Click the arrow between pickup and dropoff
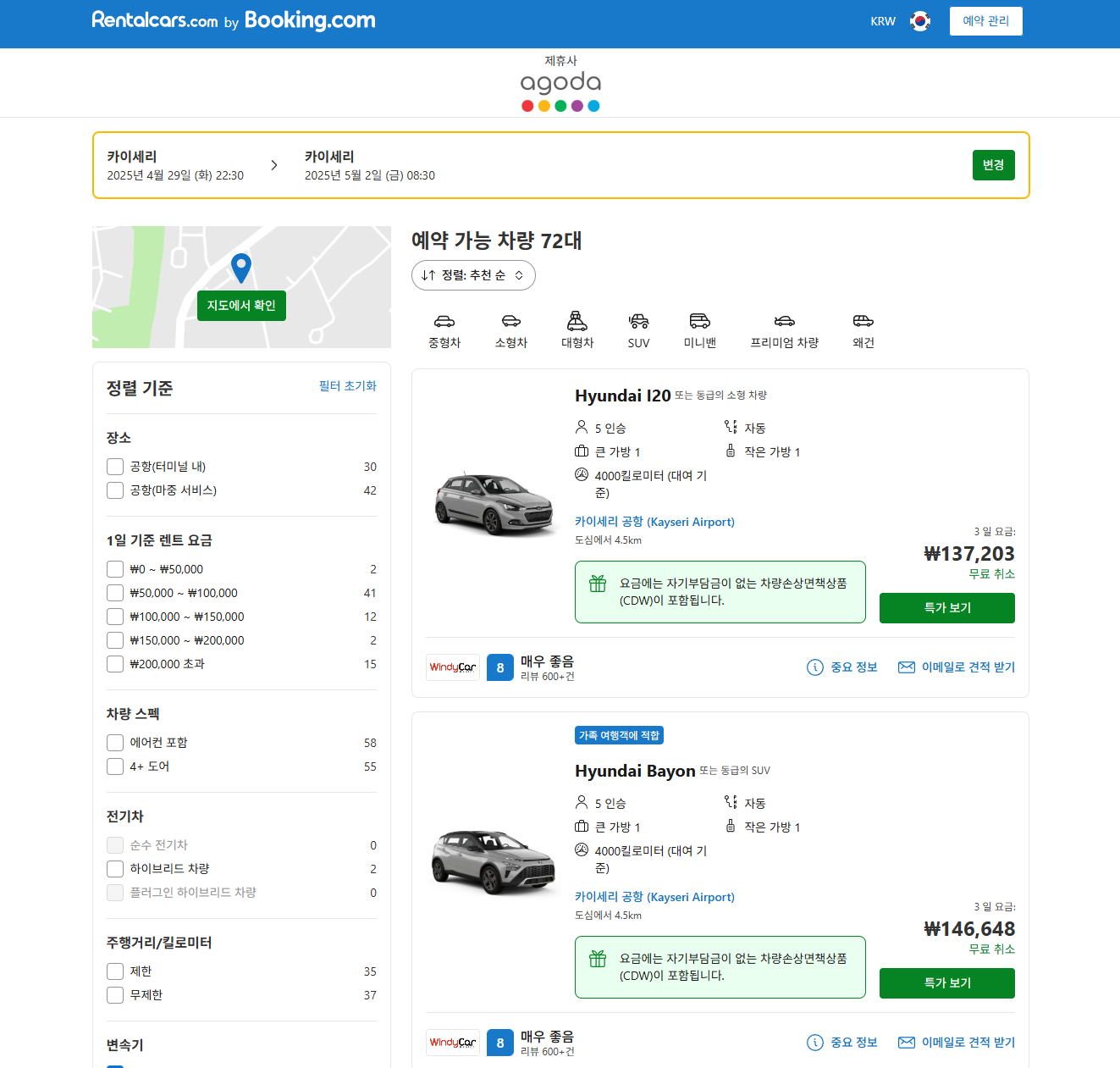Screen dimensions: 1120x1068 click(274, 165)
